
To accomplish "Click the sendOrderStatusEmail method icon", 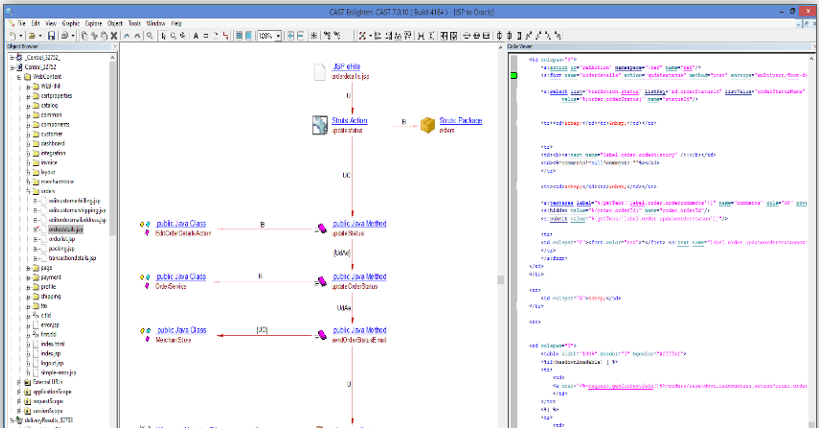I will 322,335.
